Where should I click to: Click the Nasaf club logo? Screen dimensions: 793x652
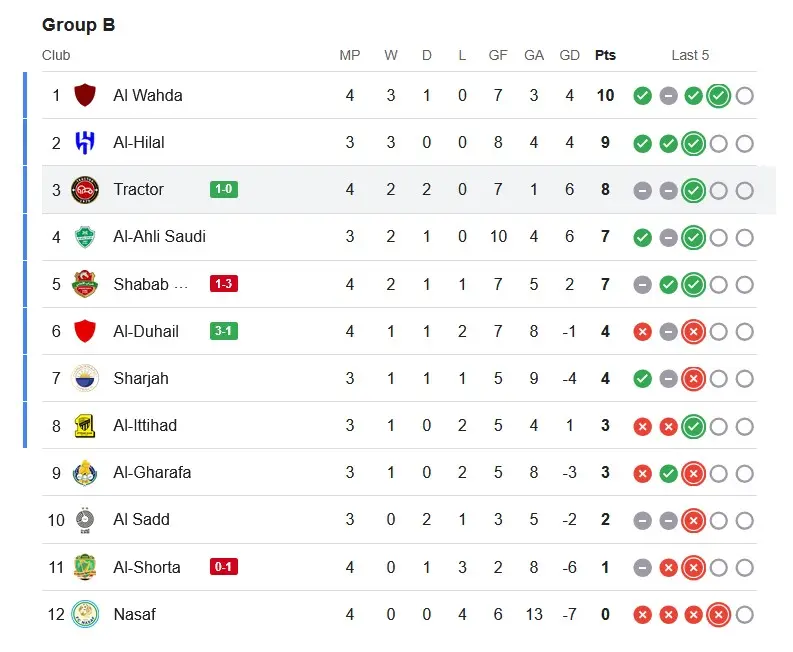click(85, 614)
